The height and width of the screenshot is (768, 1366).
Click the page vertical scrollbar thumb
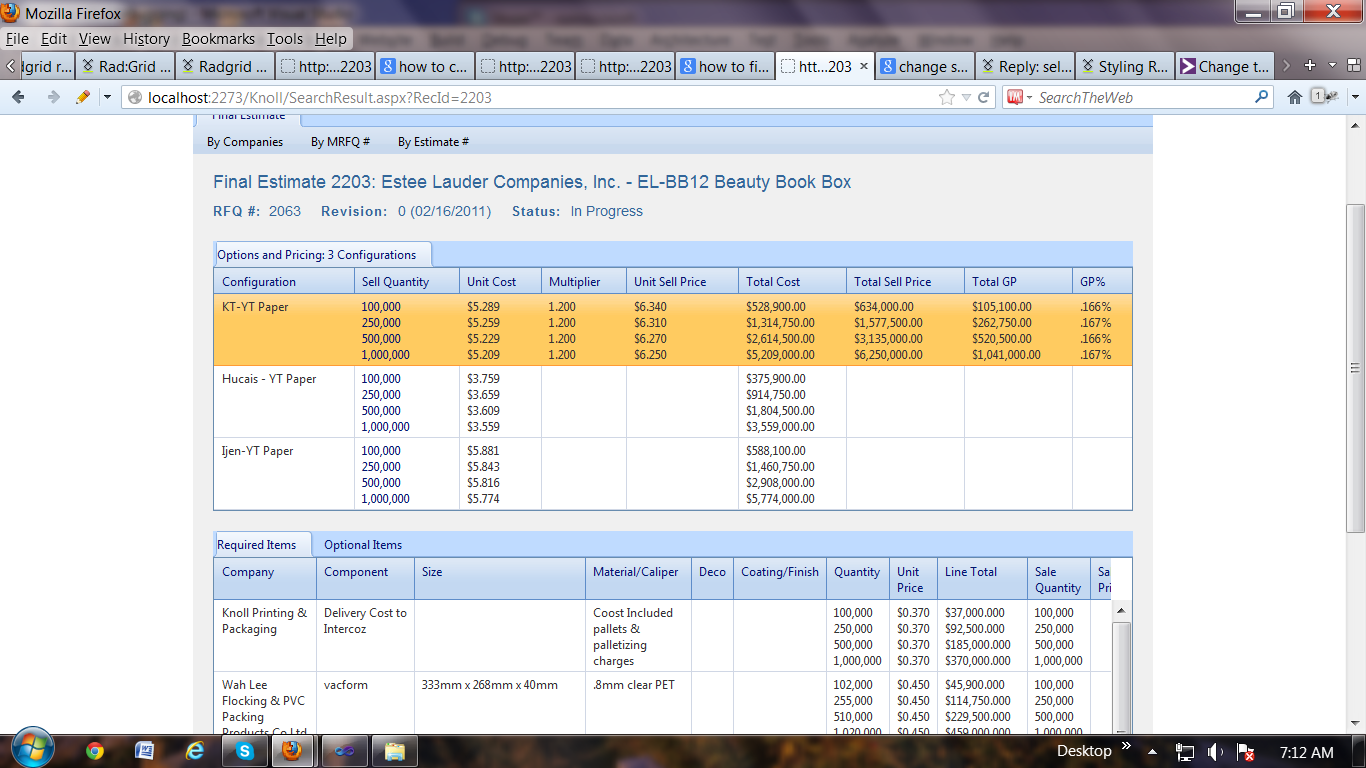[x=1355, y=365]
